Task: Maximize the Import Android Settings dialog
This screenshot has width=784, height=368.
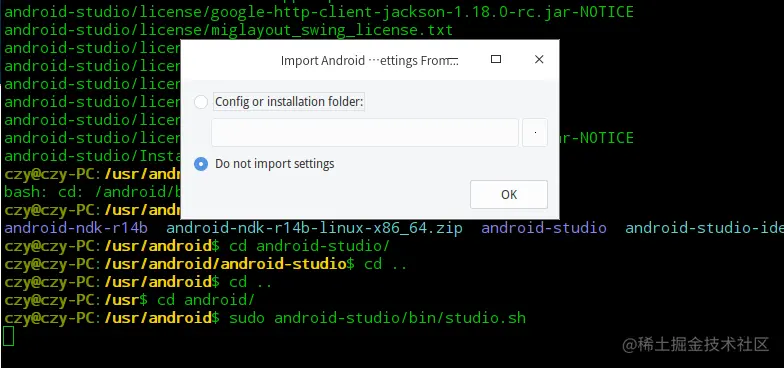Action: pyautogui.click(x=496, y=60)
